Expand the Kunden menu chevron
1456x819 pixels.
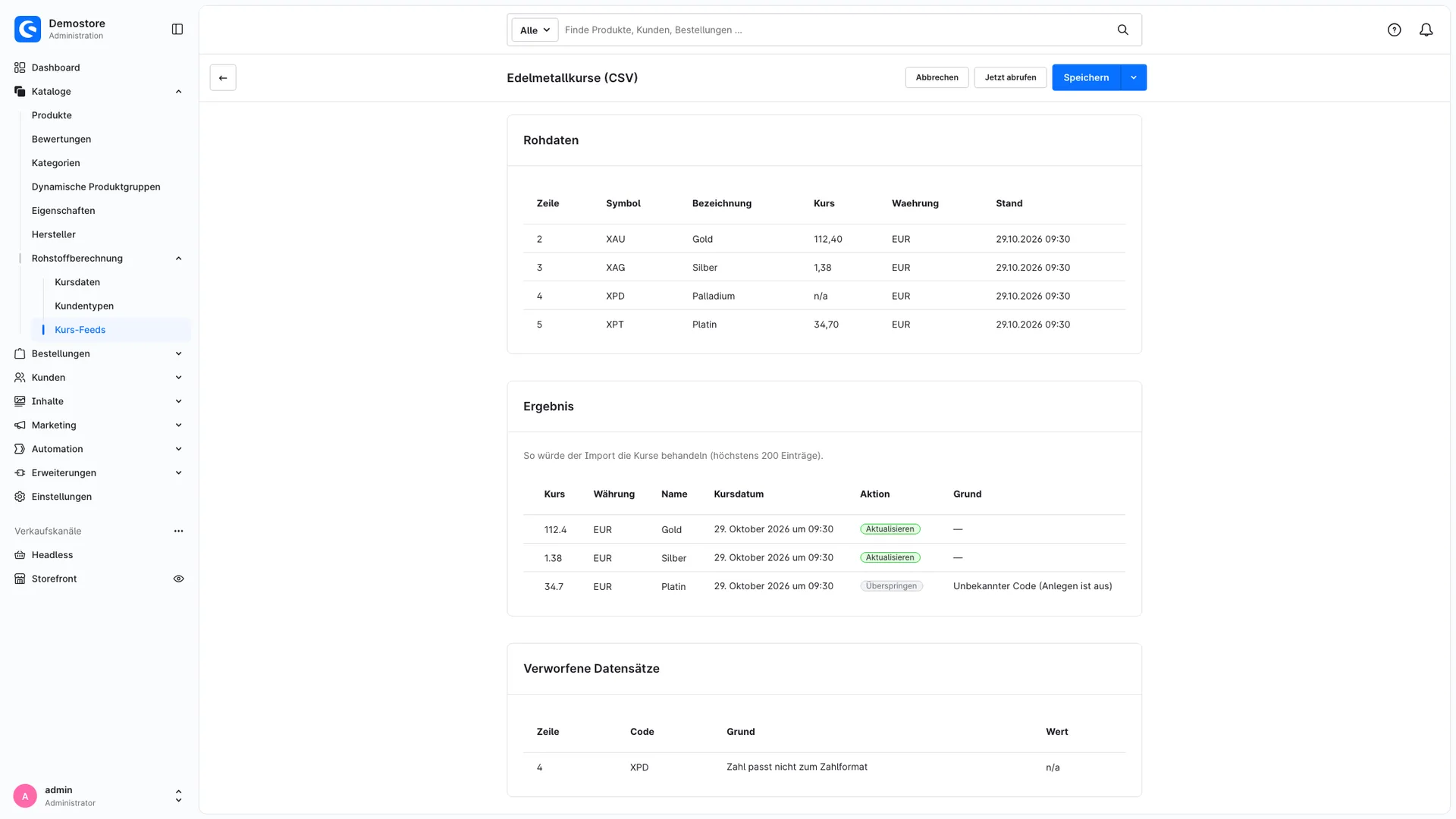(x=179, y=378)
